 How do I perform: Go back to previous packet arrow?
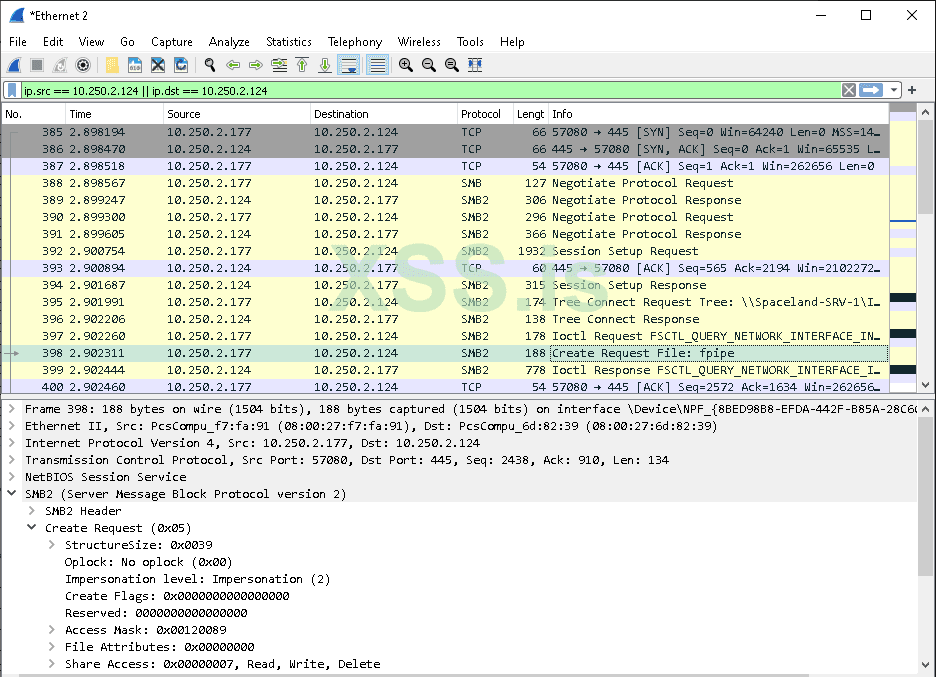(x=233, y=65)
